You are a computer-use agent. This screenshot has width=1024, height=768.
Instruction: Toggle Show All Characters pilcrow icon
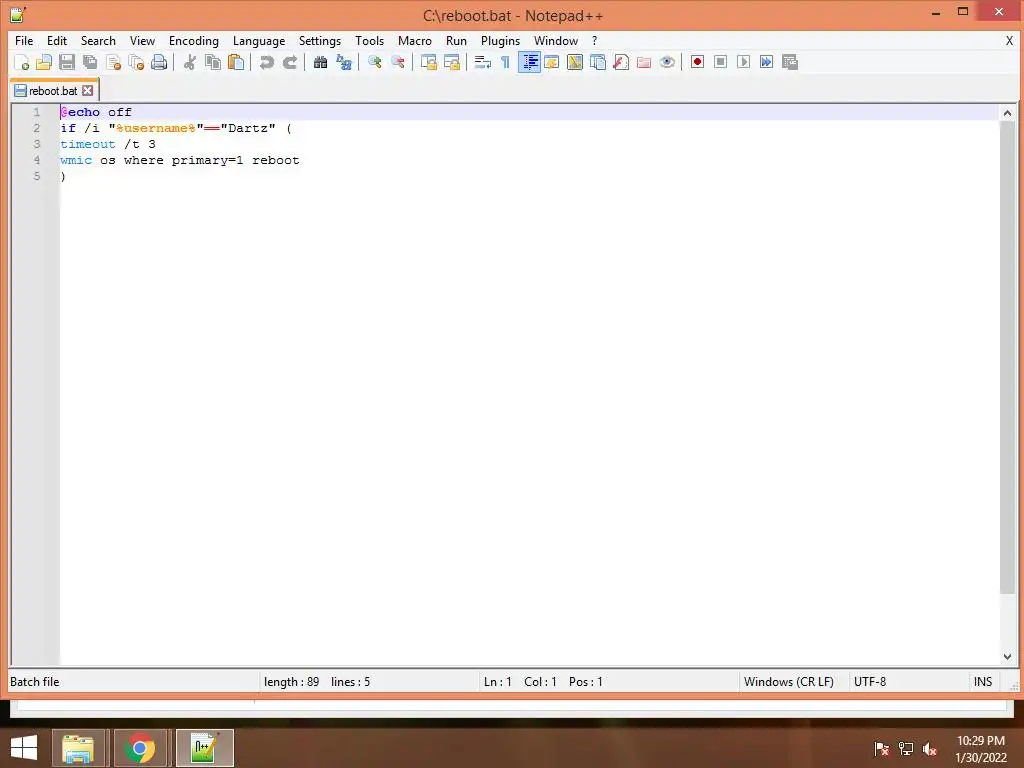pyautogui.click(x=505, y=62)
